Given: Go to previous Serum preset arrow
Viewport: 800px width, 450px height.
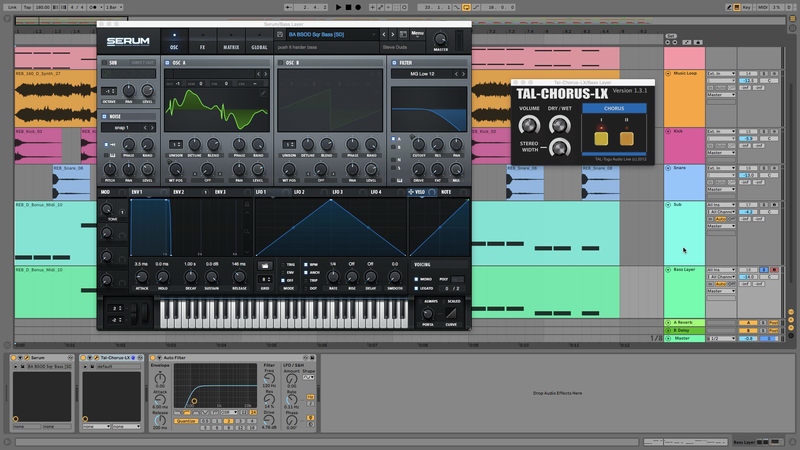Looking at the screenshot, I should pos(384,34).
